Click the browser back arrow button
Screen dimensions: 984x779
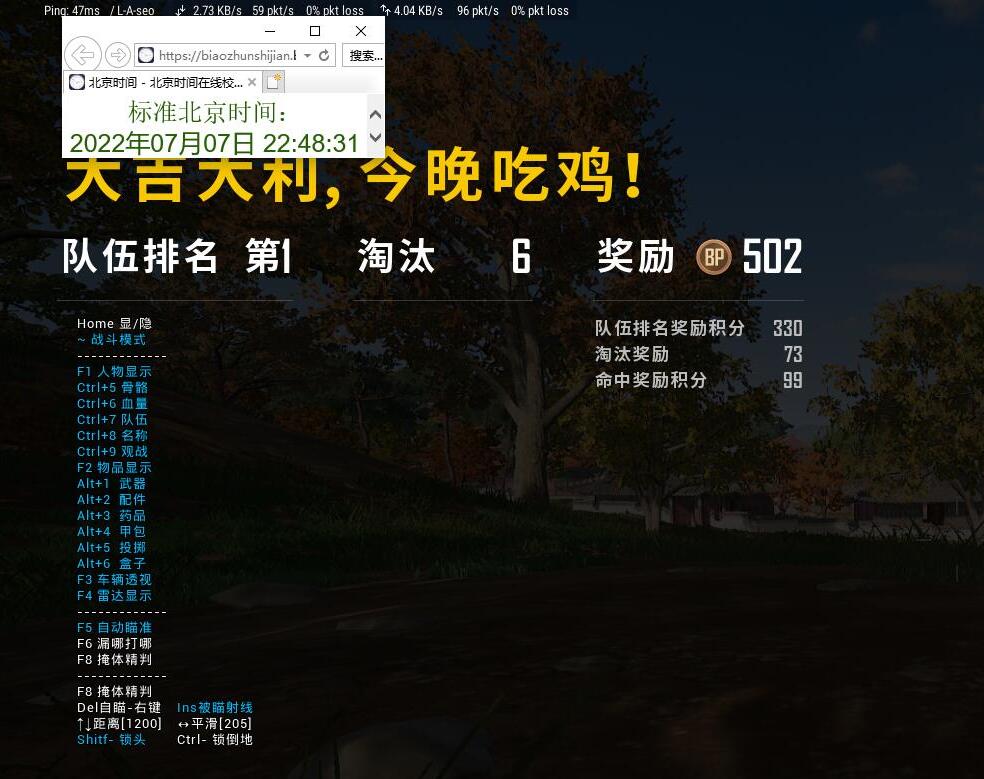point(83,55)
